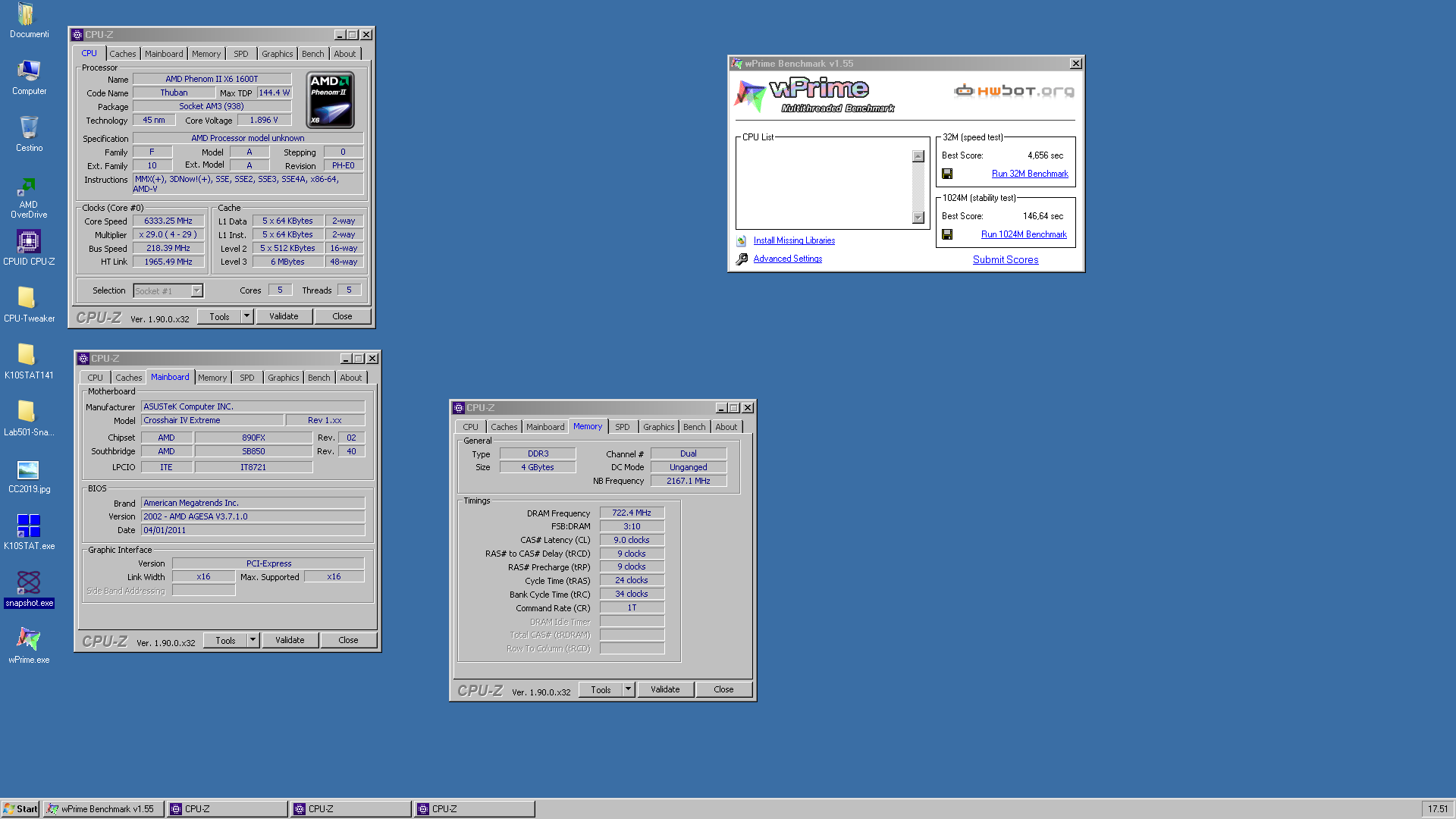Switch to the Caches tab in the top CPU-Z window

point(123,54)
